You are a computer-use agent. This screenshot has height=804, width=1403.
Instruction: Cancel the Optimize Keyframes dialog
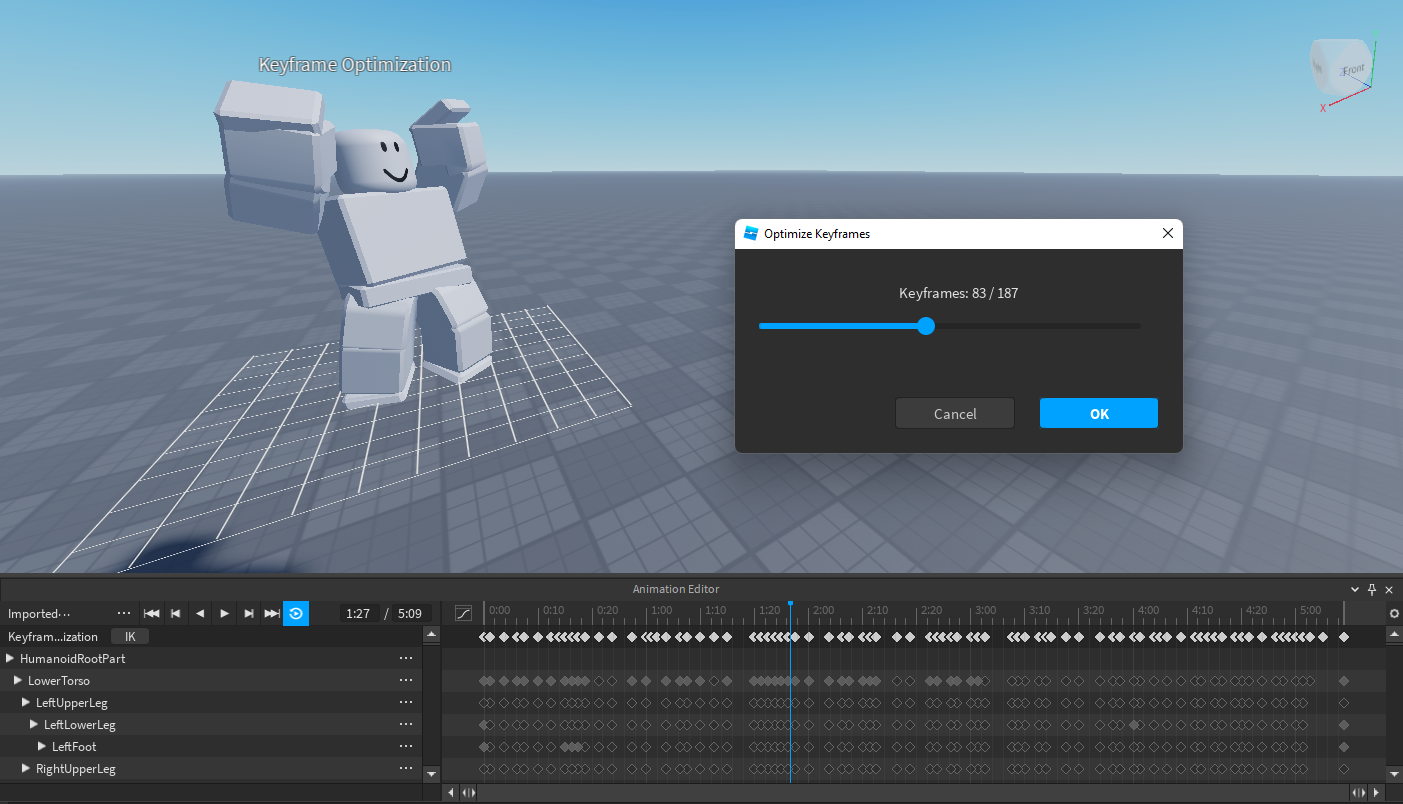pos(954,413)
